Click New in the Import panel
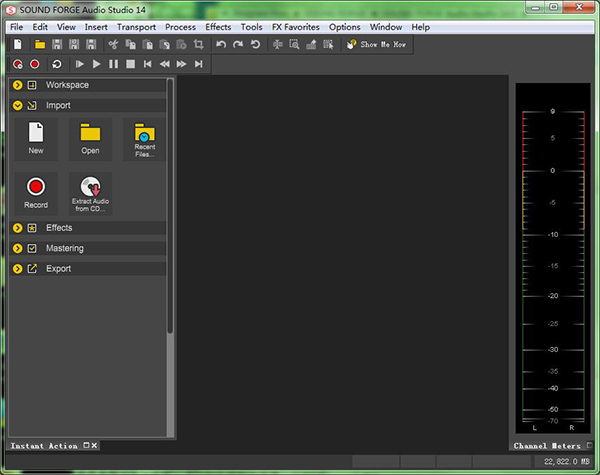This screenshot has height=475, width=600. [36, 139]
